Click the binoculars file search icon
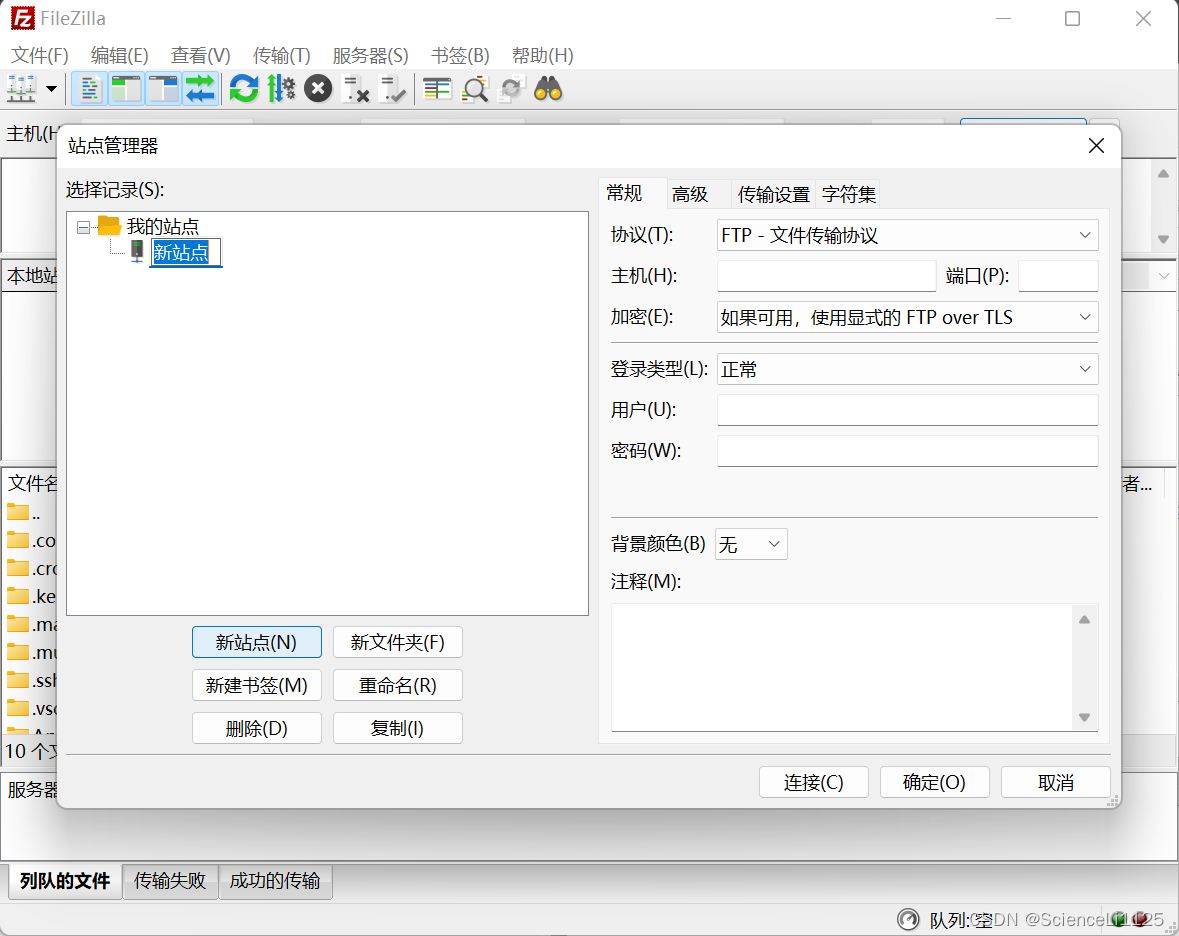This screenshot has height=936, width=1179. pyautogui.click(x=548, y=89)
